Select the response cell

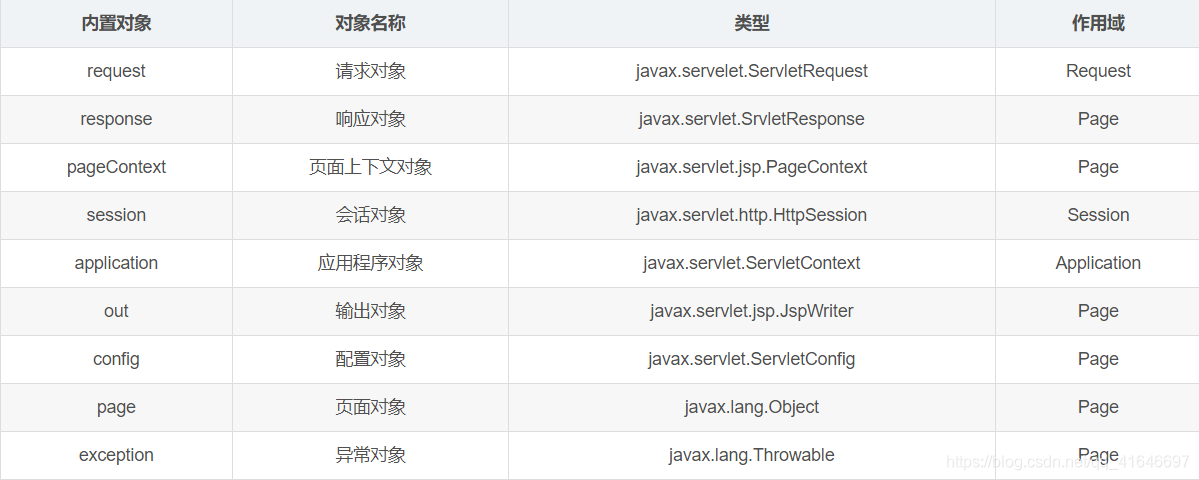[x=116, y=119]
